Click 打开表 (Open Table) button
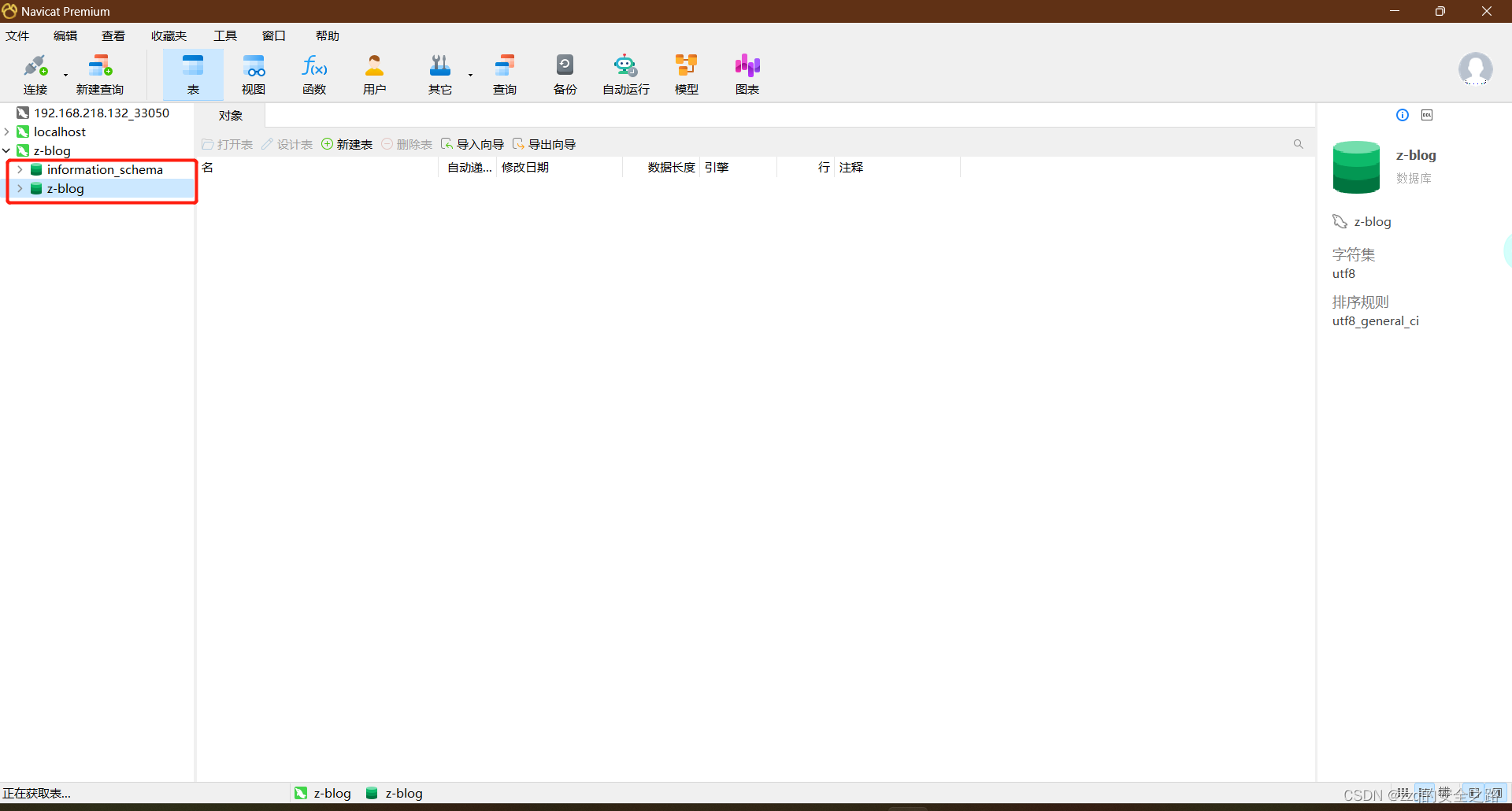Image resolution: width=1512 pixels, height=811 pixels. [x=228, y=144]
